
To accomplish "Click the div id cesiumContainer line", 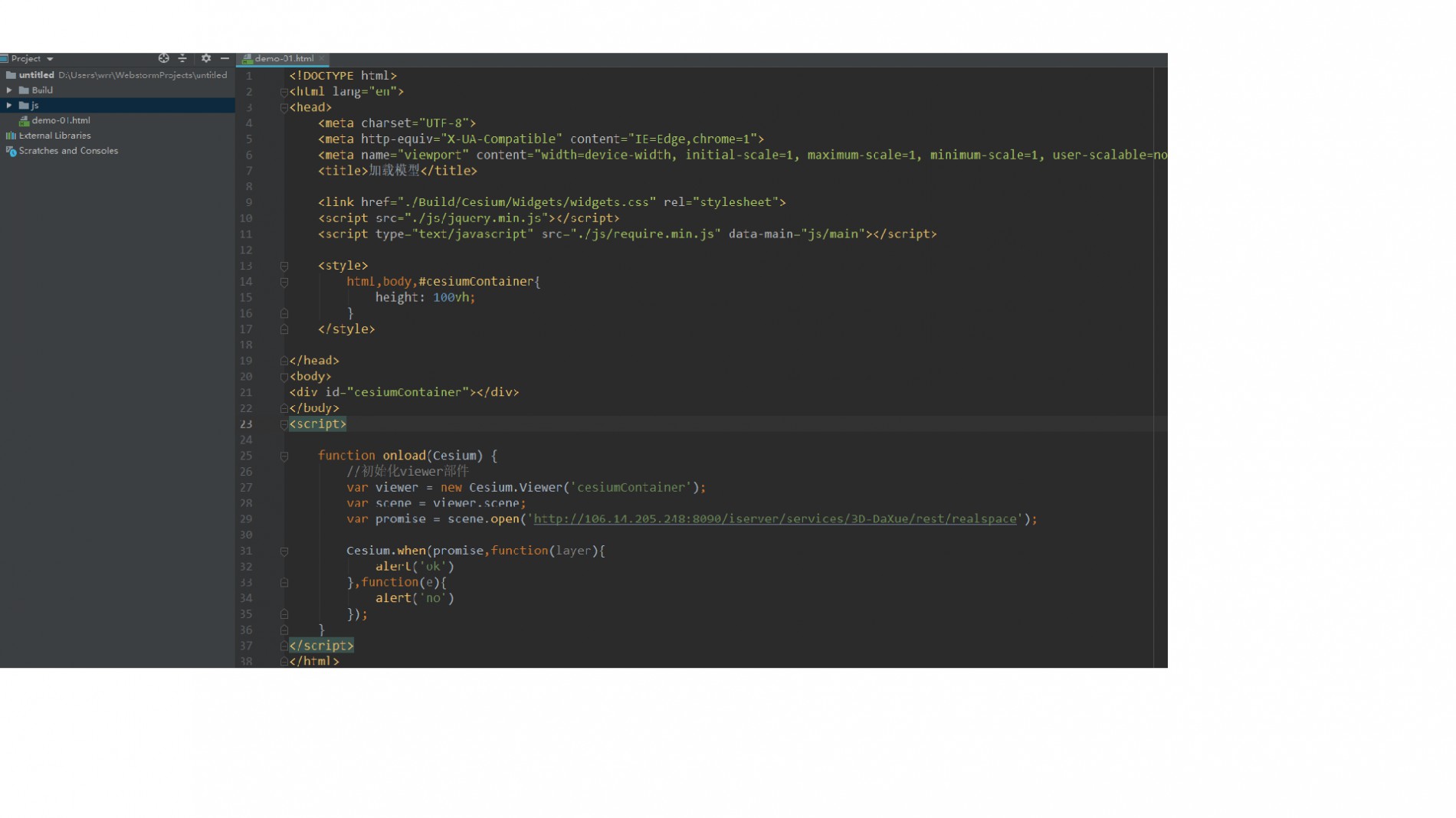I will [404, 392].
